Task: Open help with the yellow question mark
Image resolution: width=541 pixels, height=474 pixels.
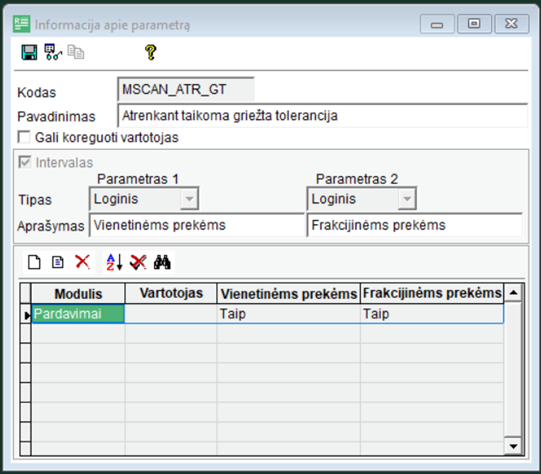Action: pyautogui.click(x=150, y=52)
